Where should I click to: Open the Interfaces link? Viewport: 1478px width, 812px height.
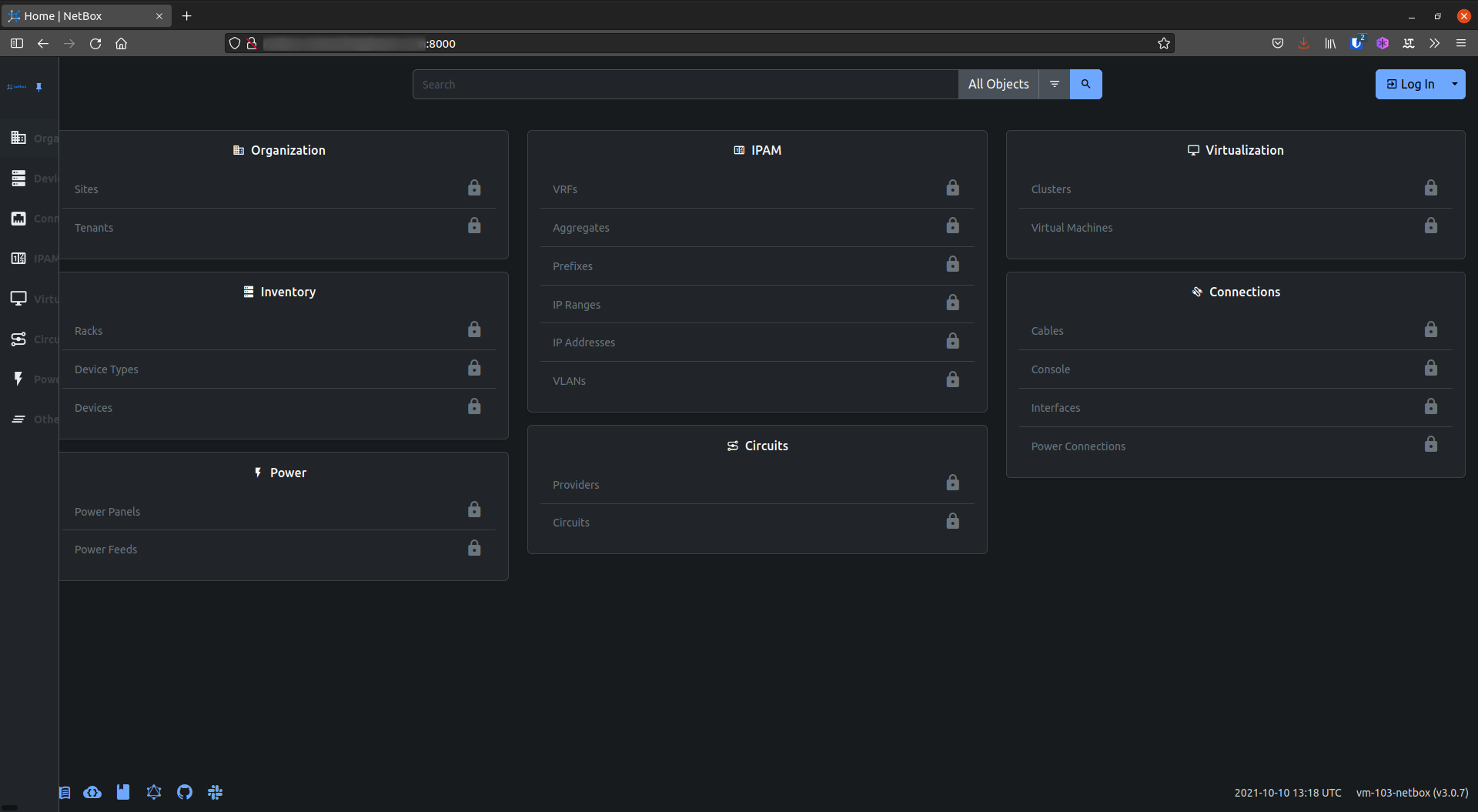click(1055, 408)
